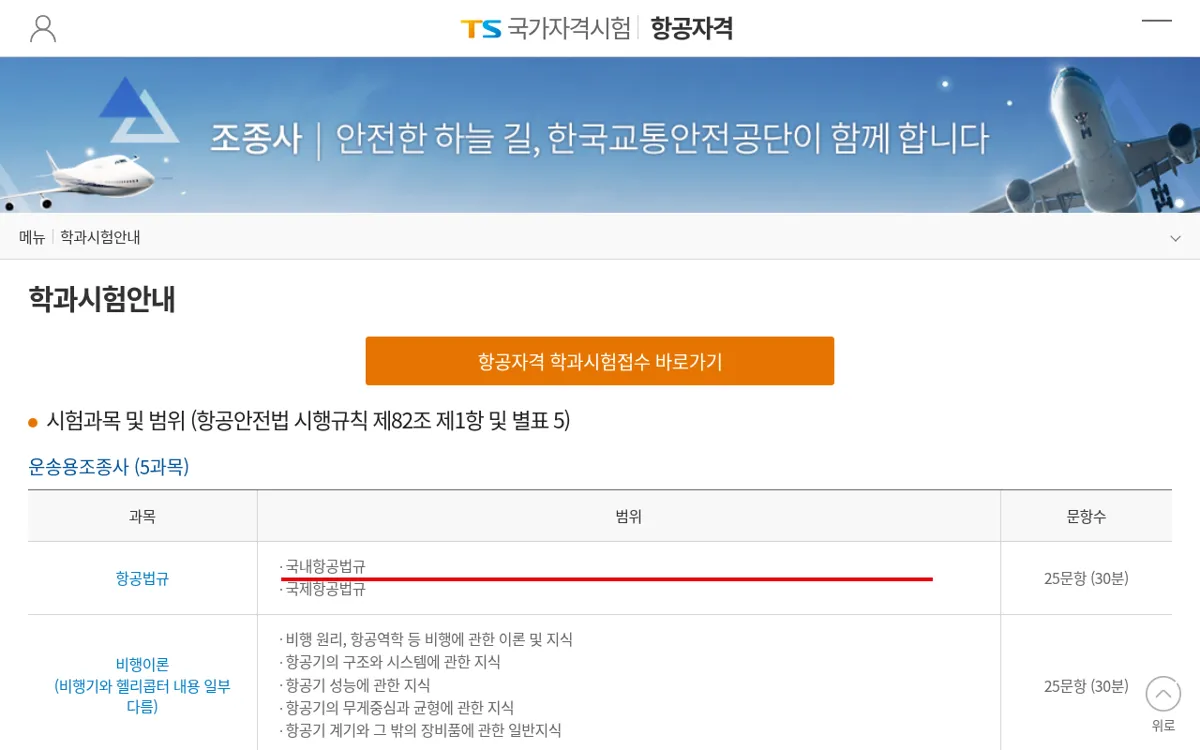Select the 비행이론 subject cell

(x=142, y=685)
